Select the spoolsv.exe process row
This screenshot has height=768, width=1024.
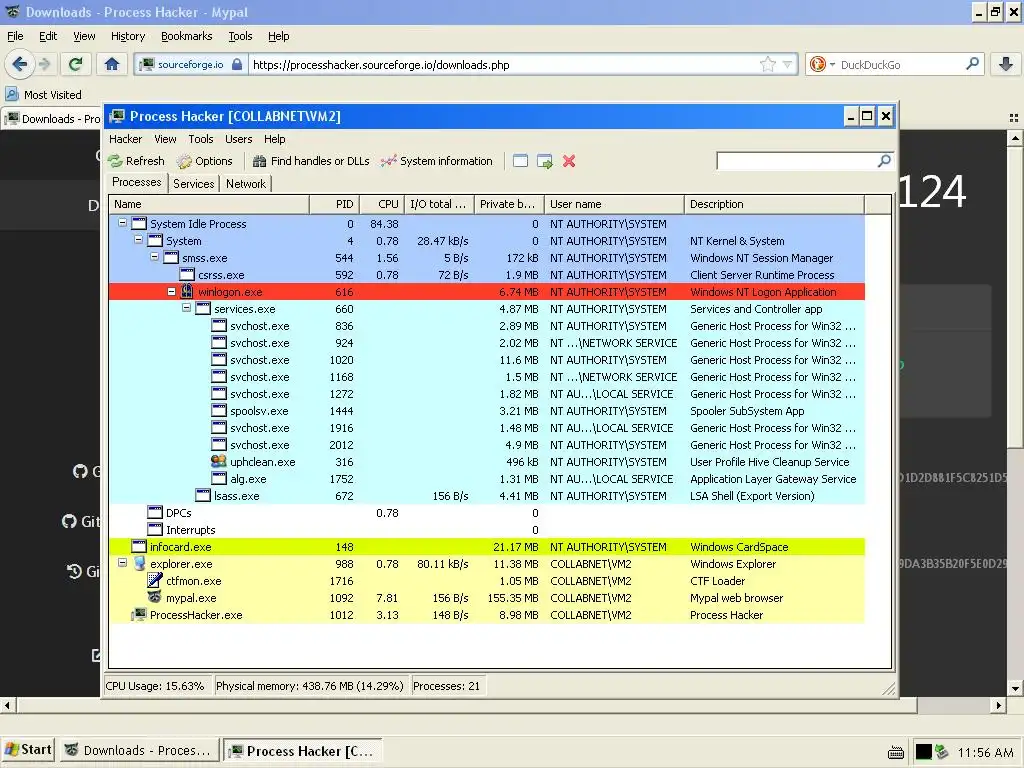pyautogui.click(x=487, y=411)
